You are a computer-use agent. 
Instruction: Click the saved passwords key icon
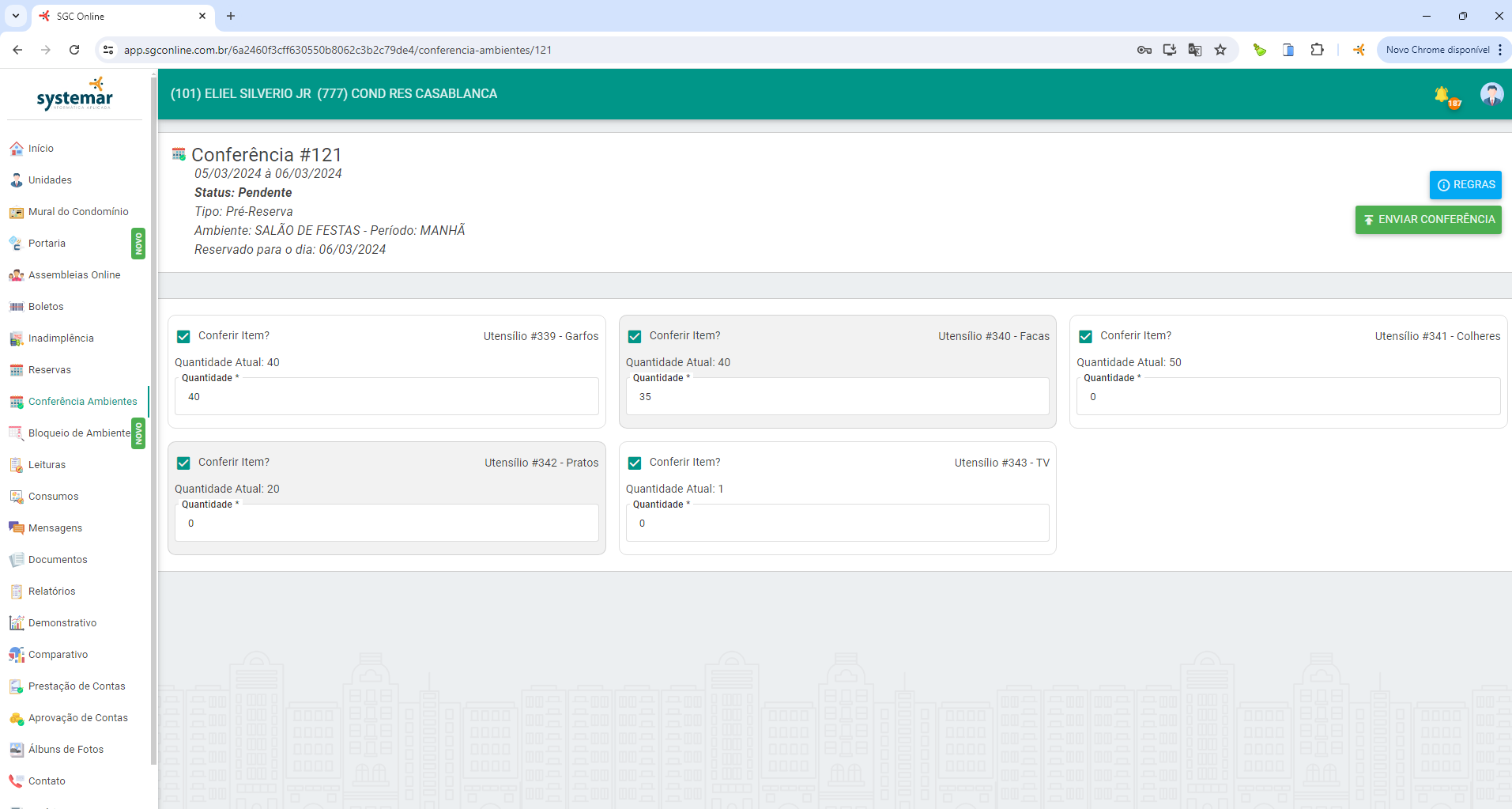pyautogui.click(x=1144, y=50)
